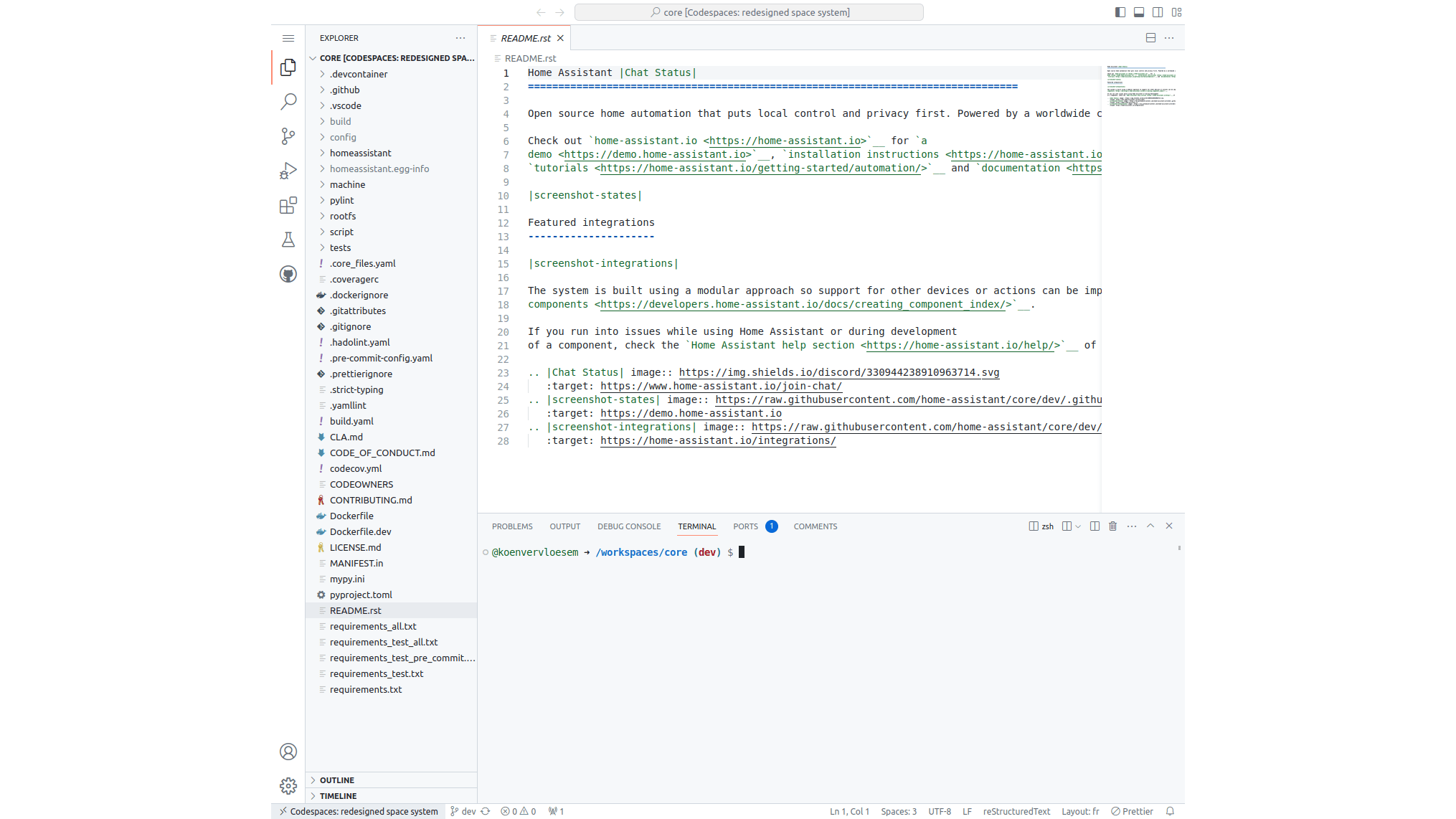Expand the OUTLINE section
Screen dimensions: 1456x819
coord(337,780)
